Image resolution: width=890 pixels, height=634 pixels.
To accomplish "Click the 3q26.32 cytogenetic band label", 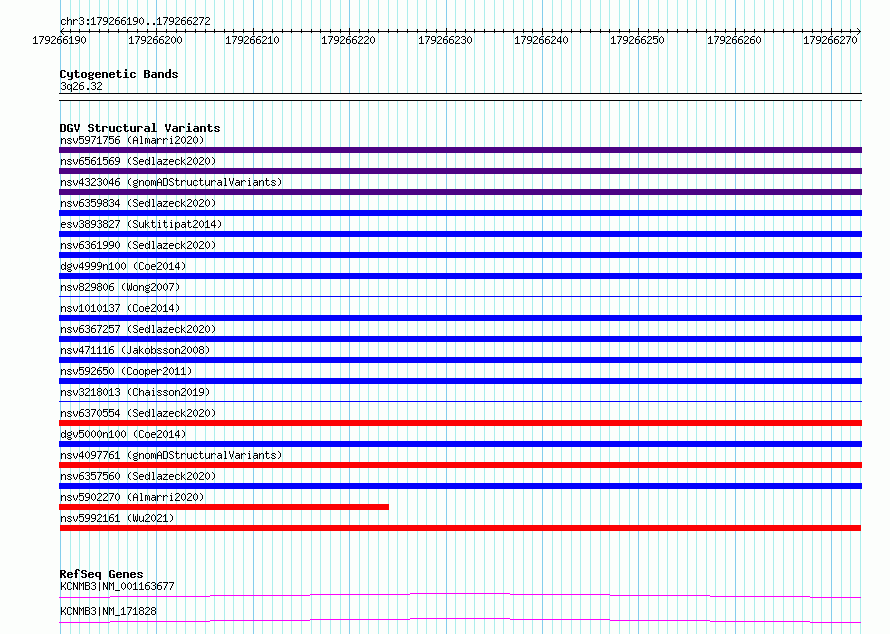I will [81, 86].
